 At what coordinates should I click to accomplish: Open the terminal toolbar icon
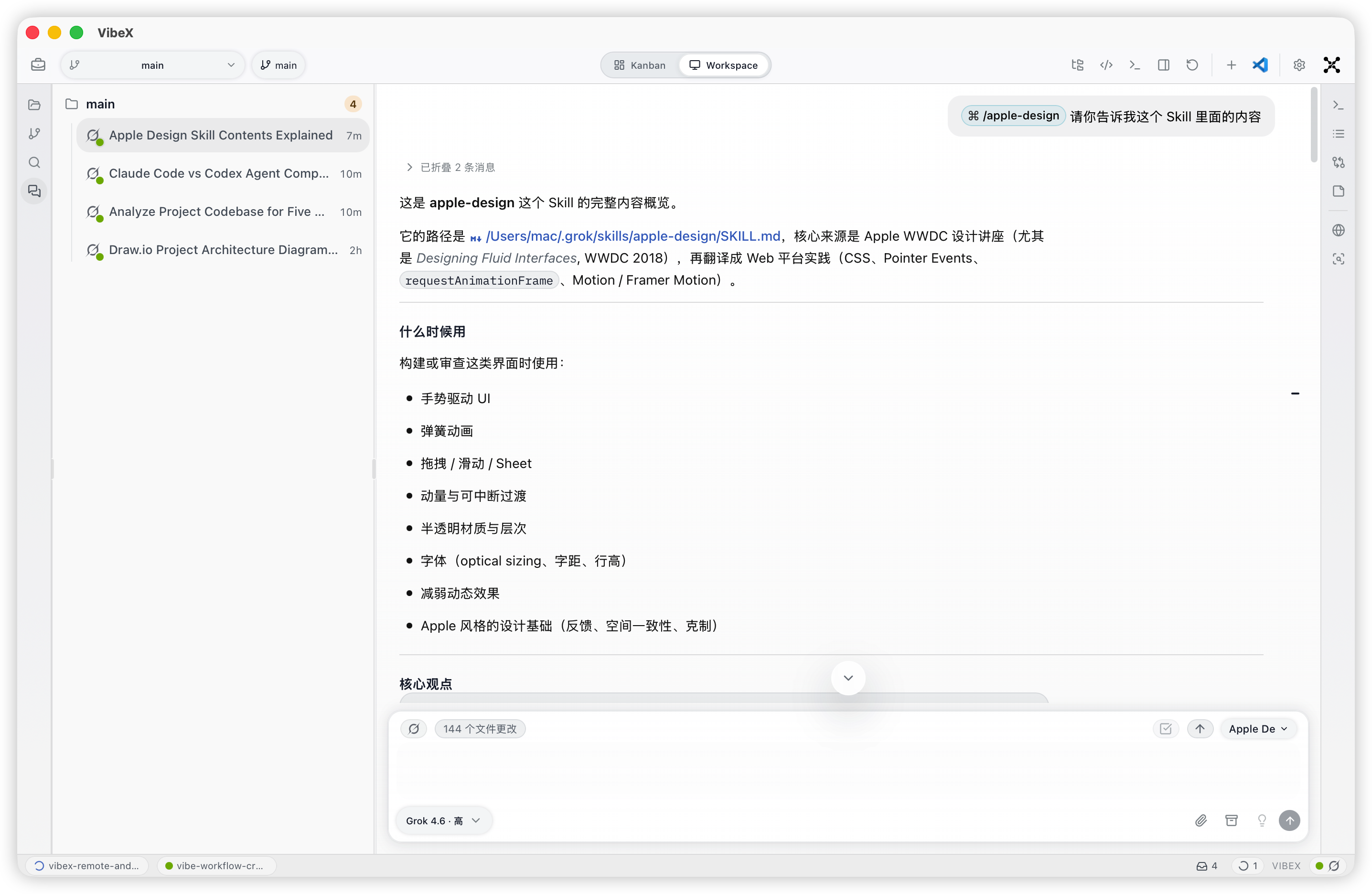(x=1135, y=64)
